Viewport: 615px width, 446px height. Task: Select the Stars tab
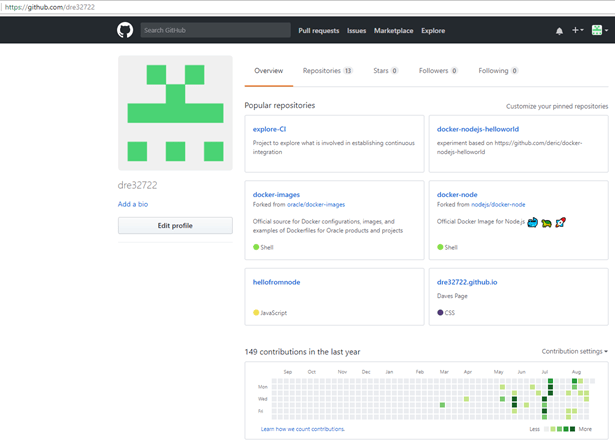385,71
